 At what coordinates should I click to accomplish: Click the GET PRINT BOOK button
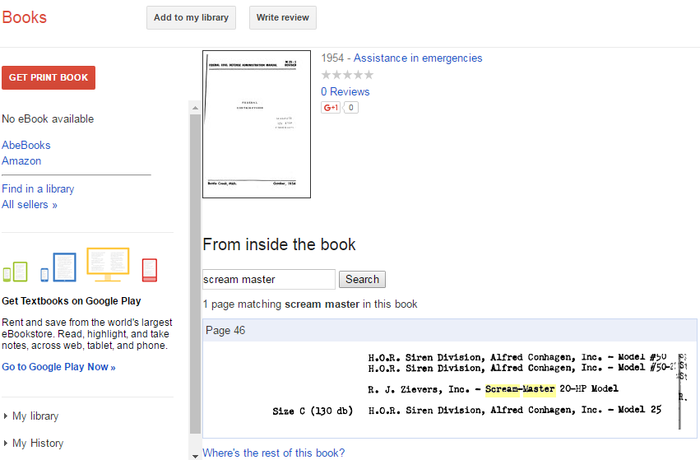[48, 78]
